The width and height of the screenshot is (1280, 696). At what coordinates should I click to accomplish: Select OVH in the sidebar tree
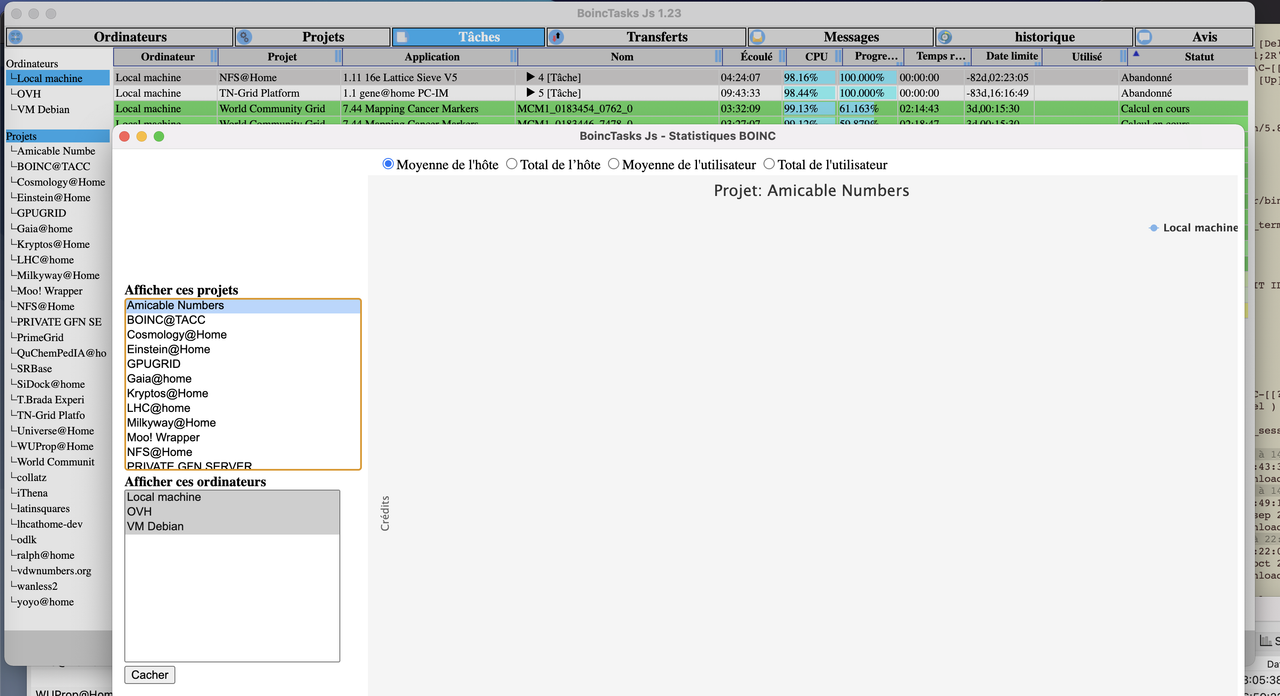29,94
